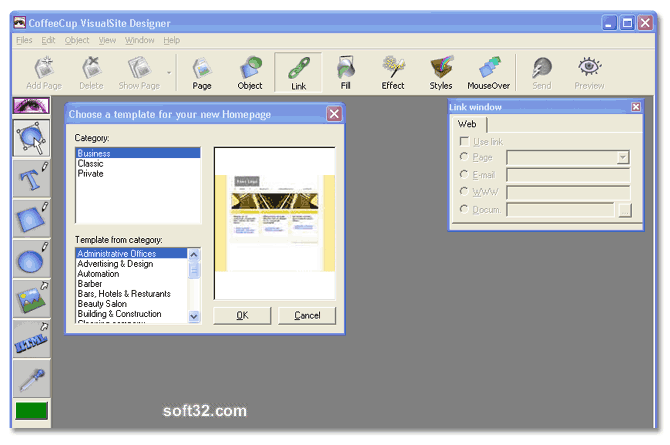Click the template list scroll up arrow
670x445 pixels.
[194, 255]
